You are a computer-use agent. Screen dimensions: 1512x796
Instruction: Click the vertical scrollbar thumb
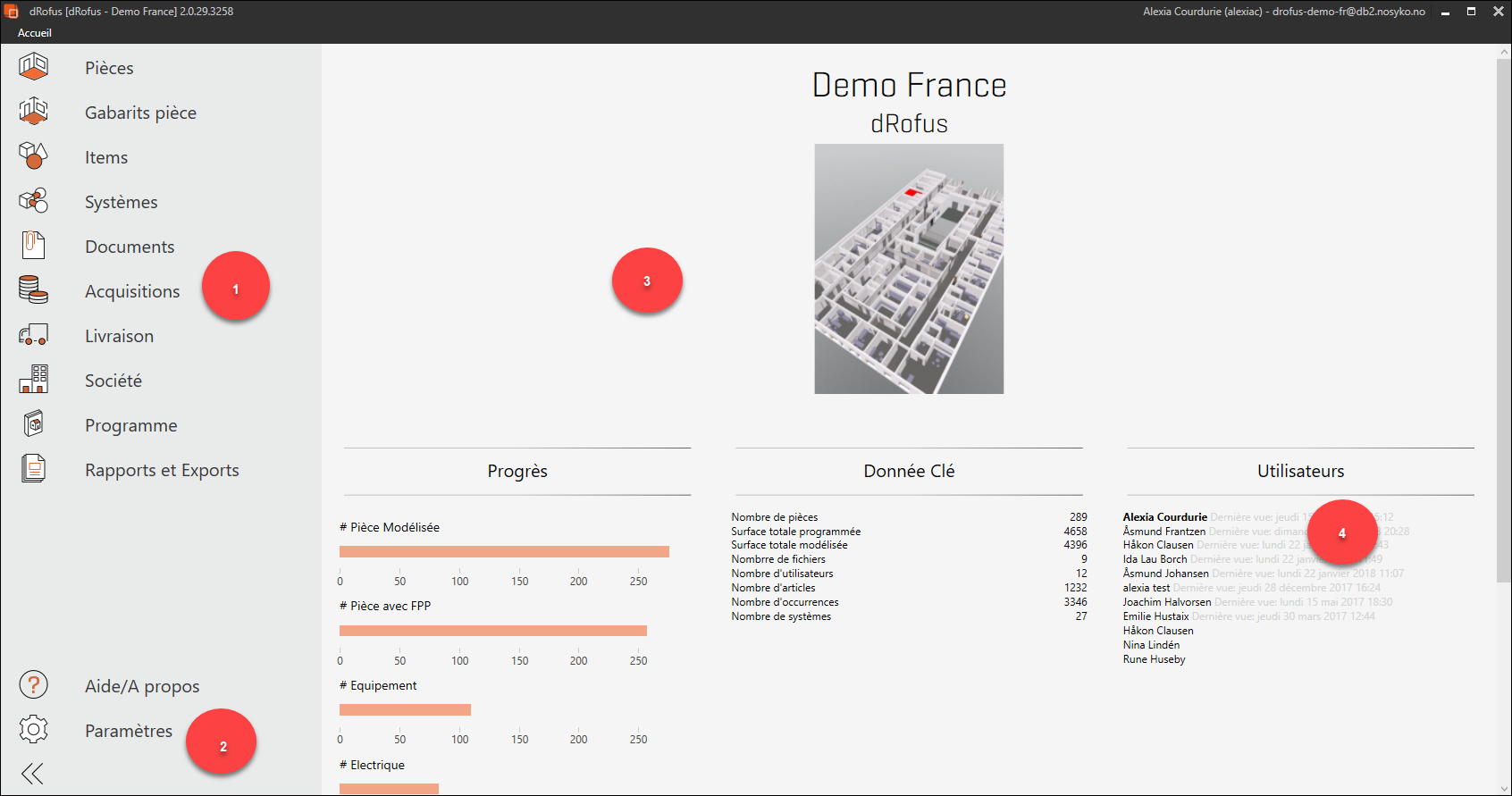[1503, 322]
